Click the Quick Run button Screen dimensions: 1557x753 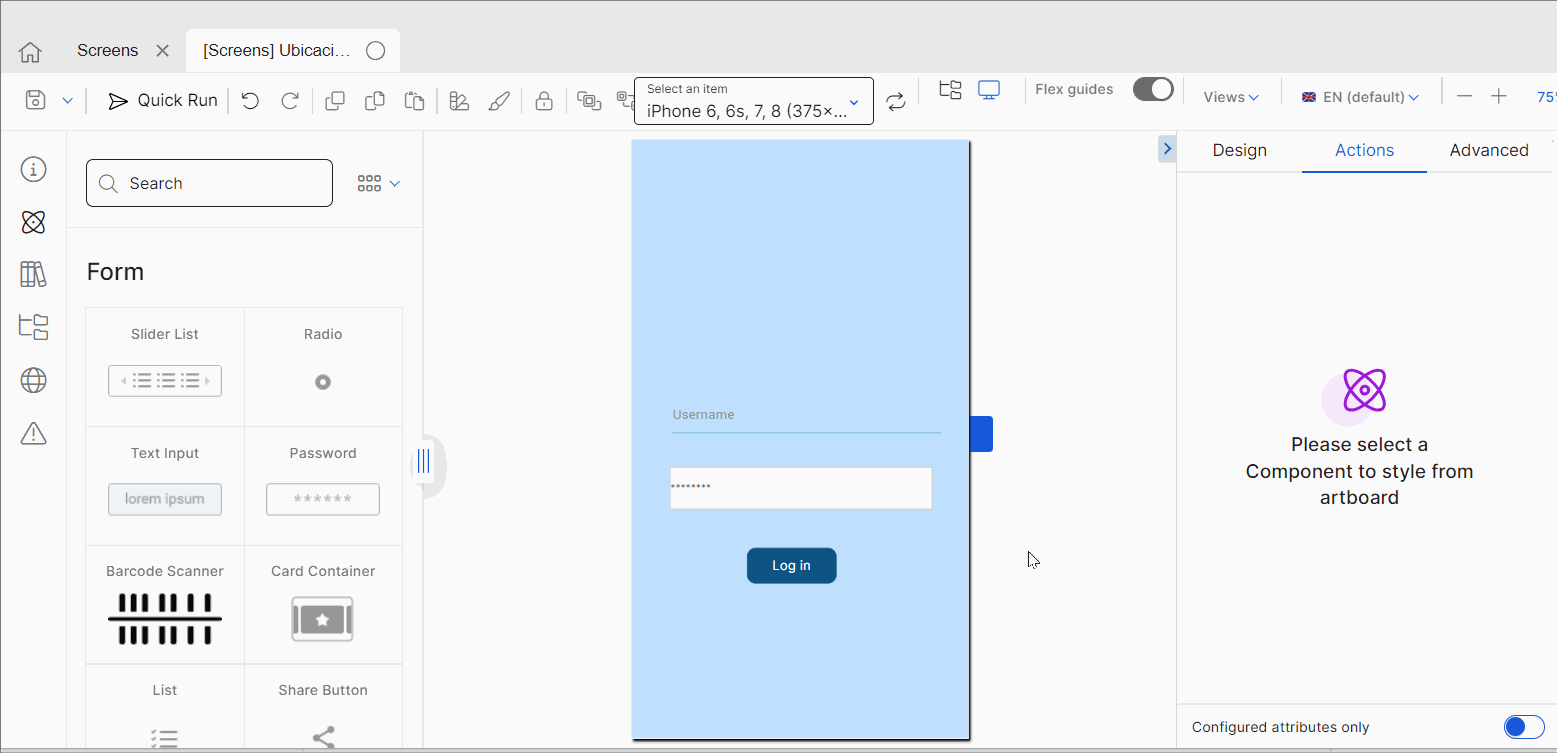coord(162,100)
